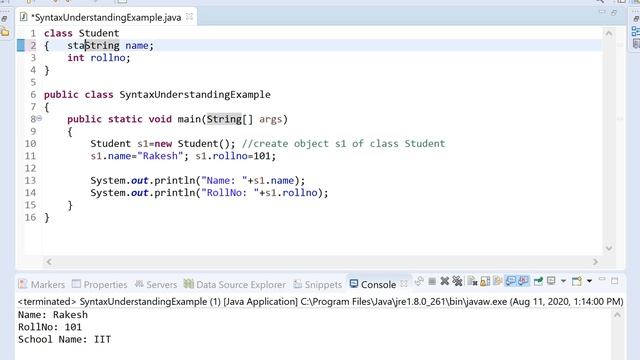Remove all terminated launches with double-X icon

[x=457, y=281]
